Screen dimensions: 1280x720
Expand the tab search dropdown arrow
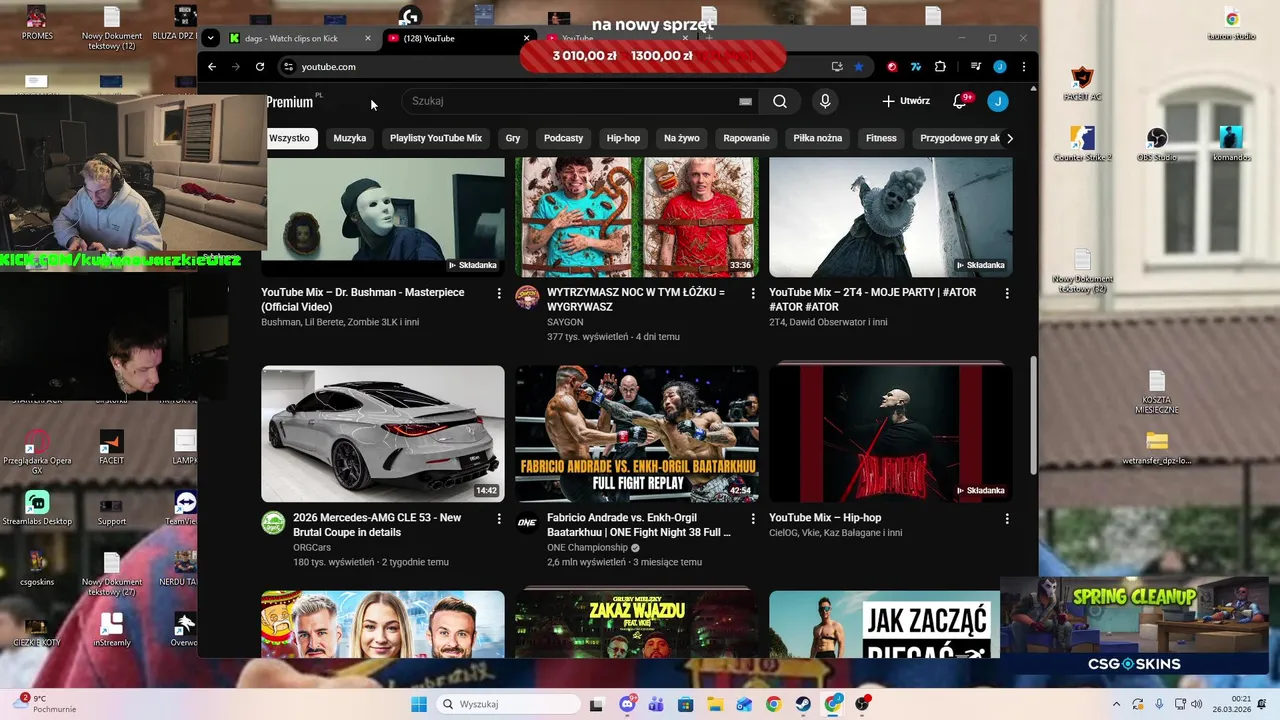[210, 38]
